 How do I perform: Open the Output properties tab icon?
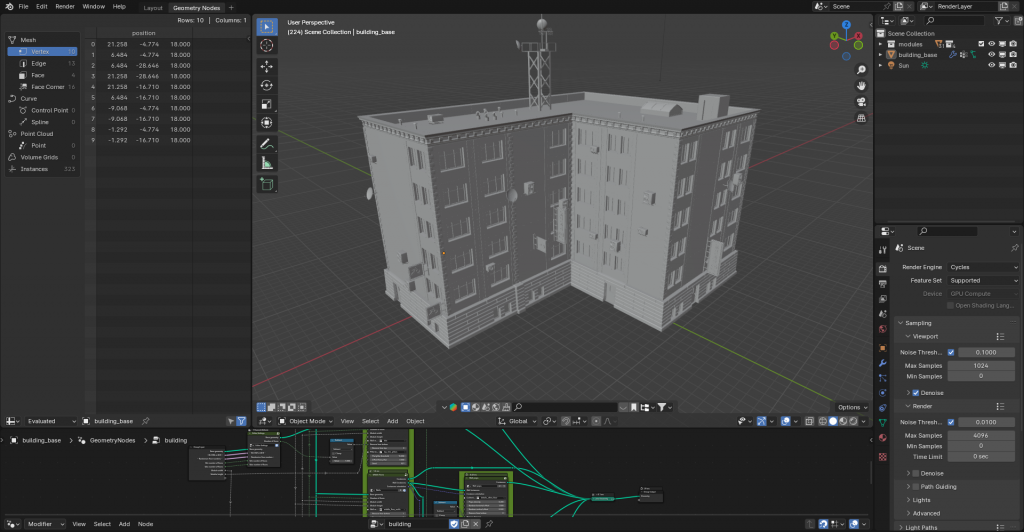(882, 283)
